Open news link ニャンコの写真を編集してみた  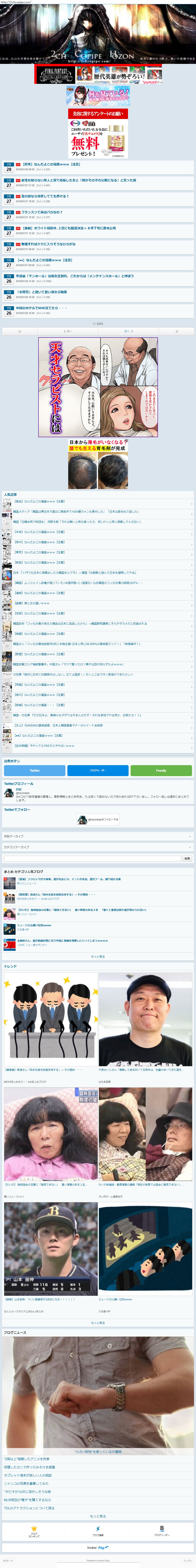coord(26,1483)
